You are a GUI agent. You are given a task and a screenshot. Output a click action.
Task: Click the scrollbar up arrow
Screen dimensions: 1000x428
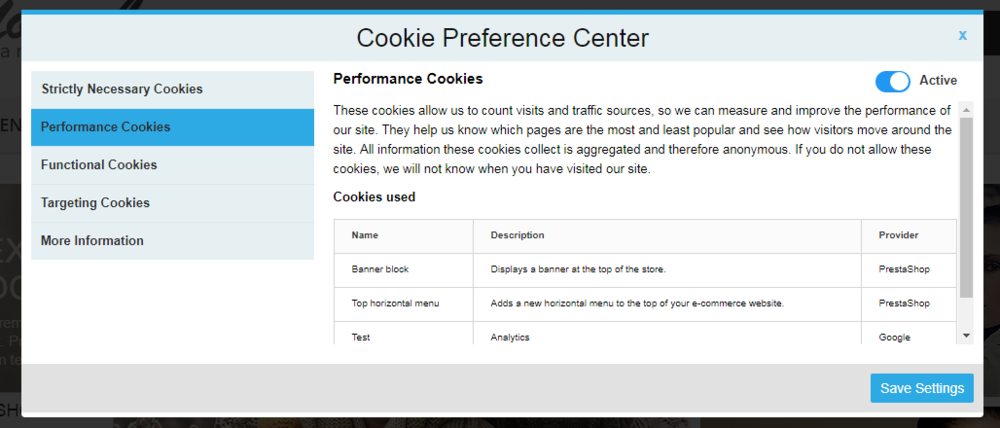click(x=966, y=108)
